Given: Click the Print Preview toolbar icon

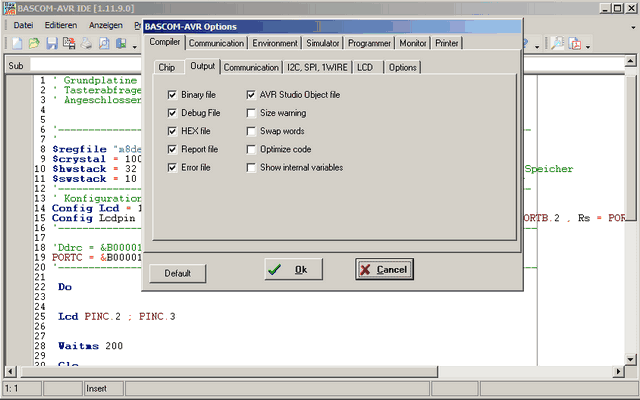Looking at the screenshot, I should (104, 43).
